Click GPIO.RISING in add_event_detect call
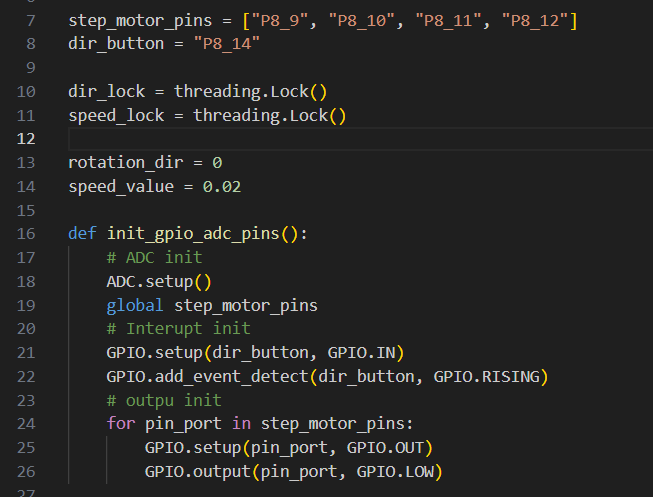653x497 pixels. 486,377
